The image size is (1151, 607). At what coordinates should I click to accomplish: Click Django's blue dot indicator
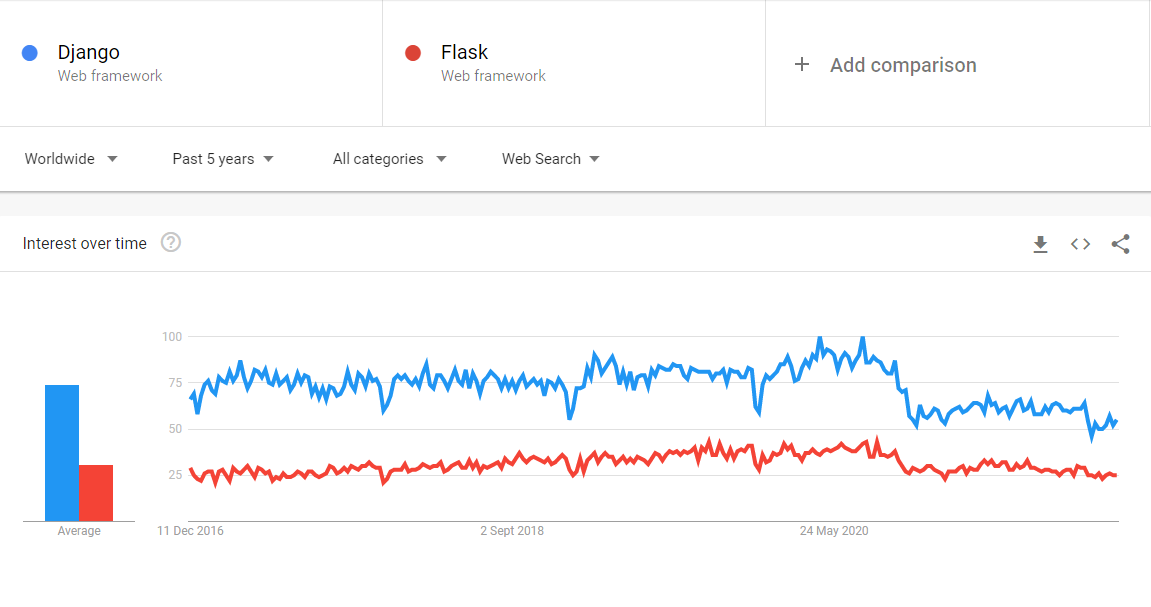(x=30, y=53)
